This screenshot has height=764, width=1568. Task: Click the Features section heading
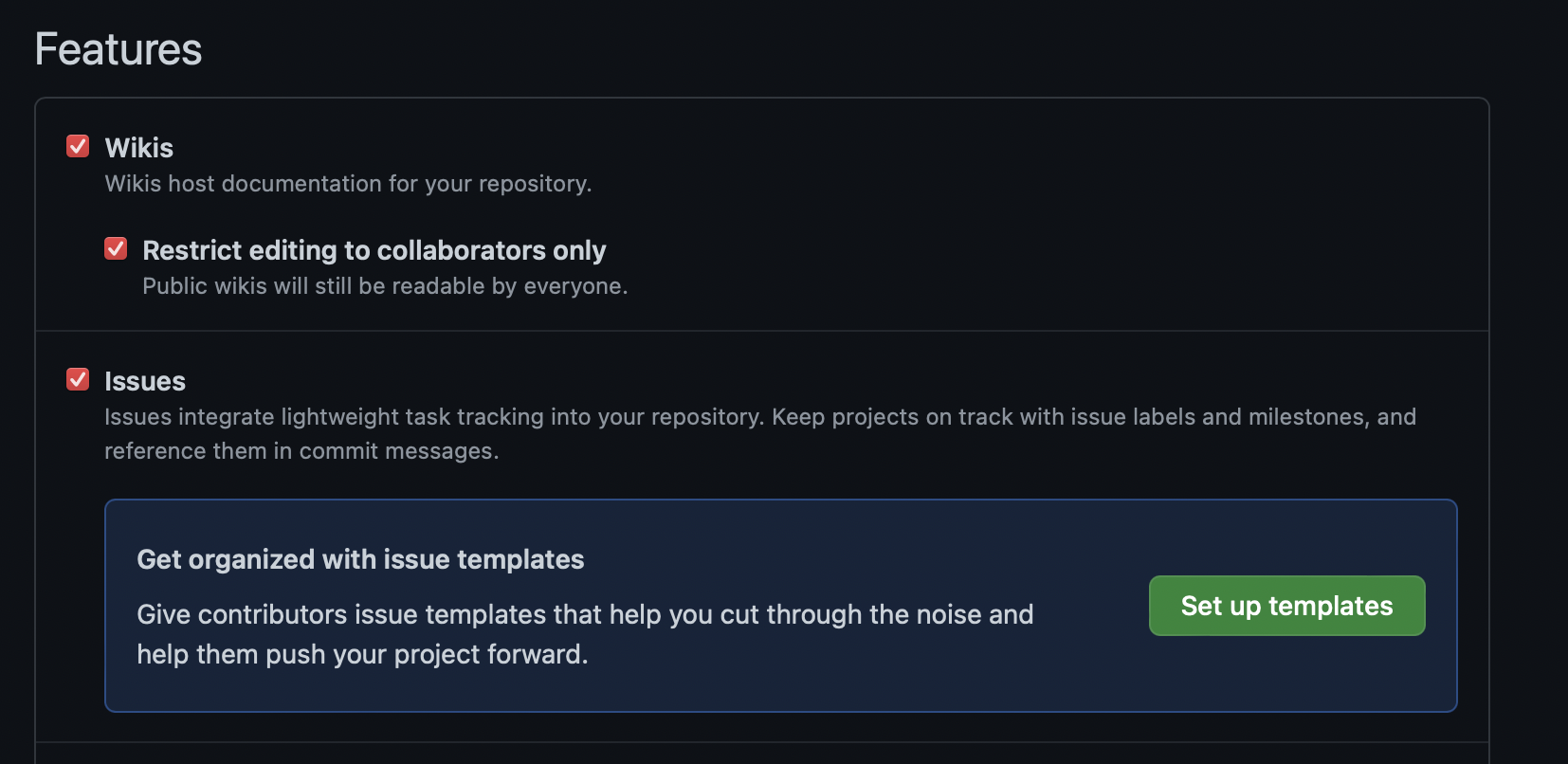tap(118, 49)
